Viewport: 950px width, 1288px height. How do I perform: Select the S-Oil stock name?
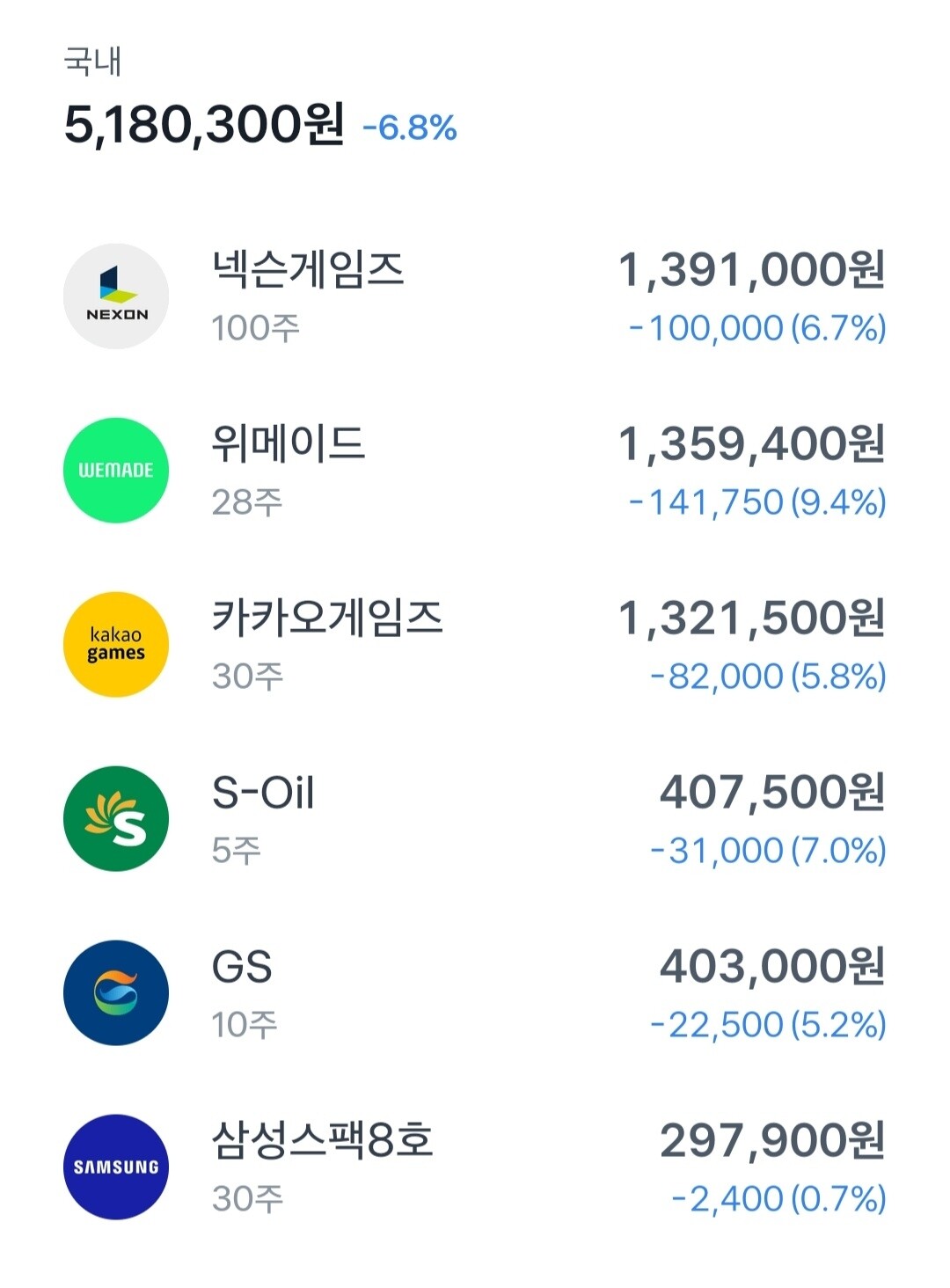pos(263,793)
